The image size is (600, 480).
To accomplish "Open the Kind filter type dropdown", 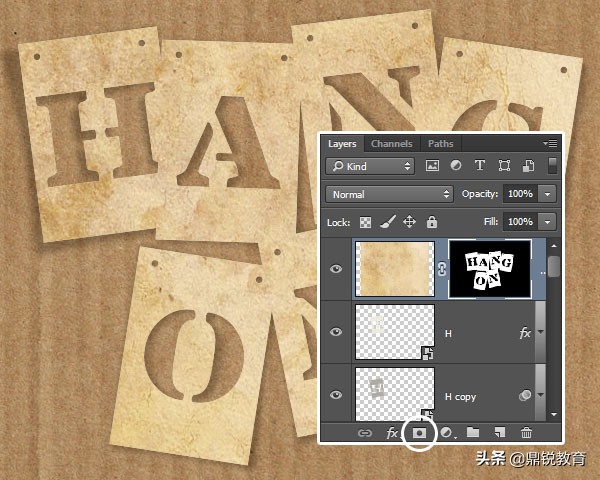I will [370, 166].
